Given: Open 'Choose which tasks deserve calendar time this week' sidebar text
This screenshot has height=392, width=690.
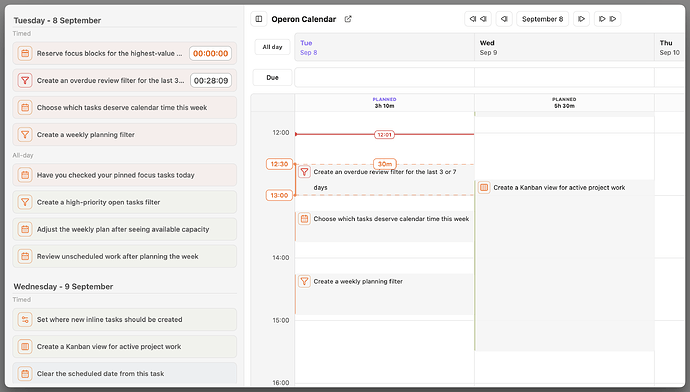Looking at the screenshot, I should tap(122, 107).
